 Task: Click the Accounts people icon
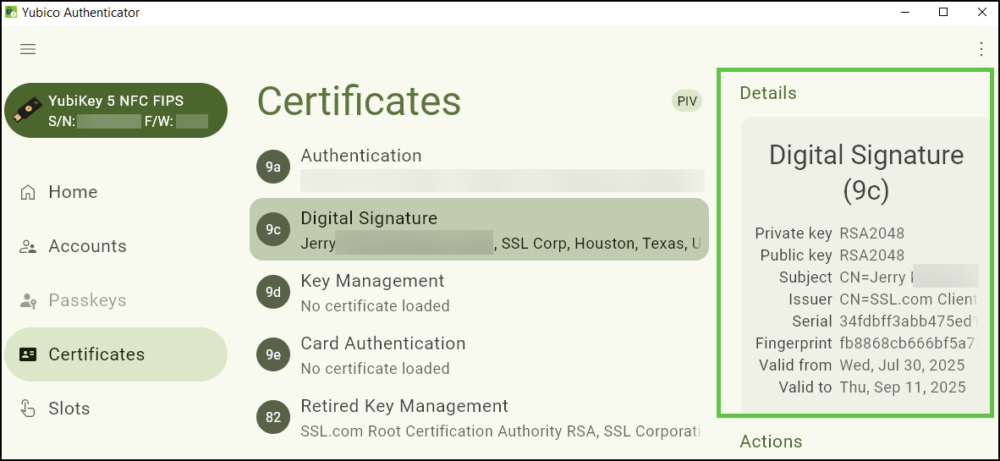pos(28,246)
